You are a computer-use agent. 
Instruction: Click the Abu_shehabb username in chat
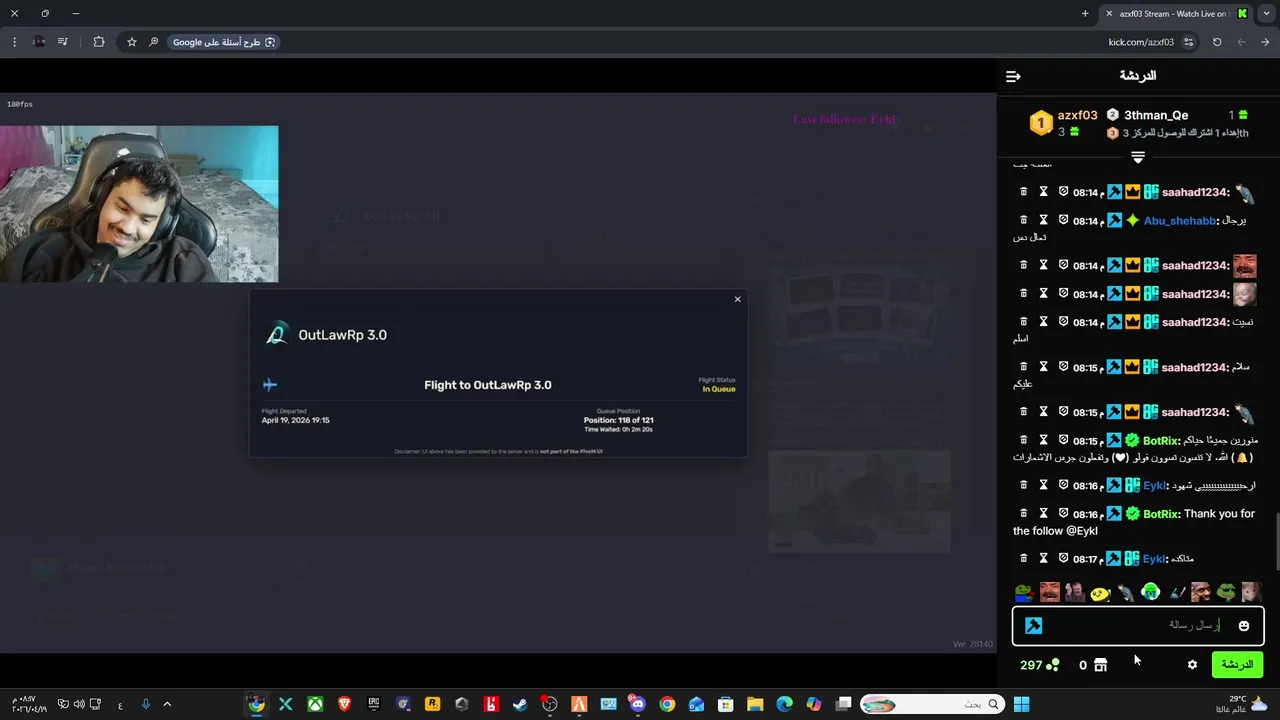pyautogui.click(x=1179, y=221)
